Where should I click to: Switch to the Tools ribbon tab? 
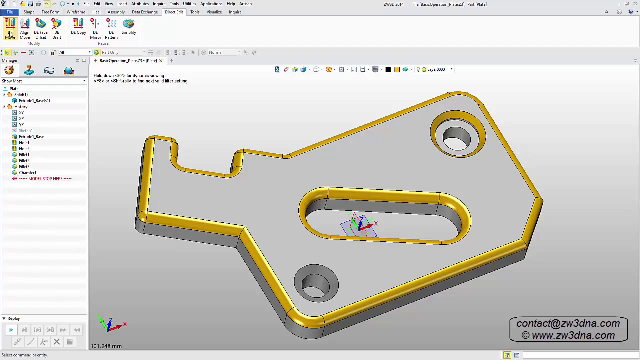tap(194, 12)
